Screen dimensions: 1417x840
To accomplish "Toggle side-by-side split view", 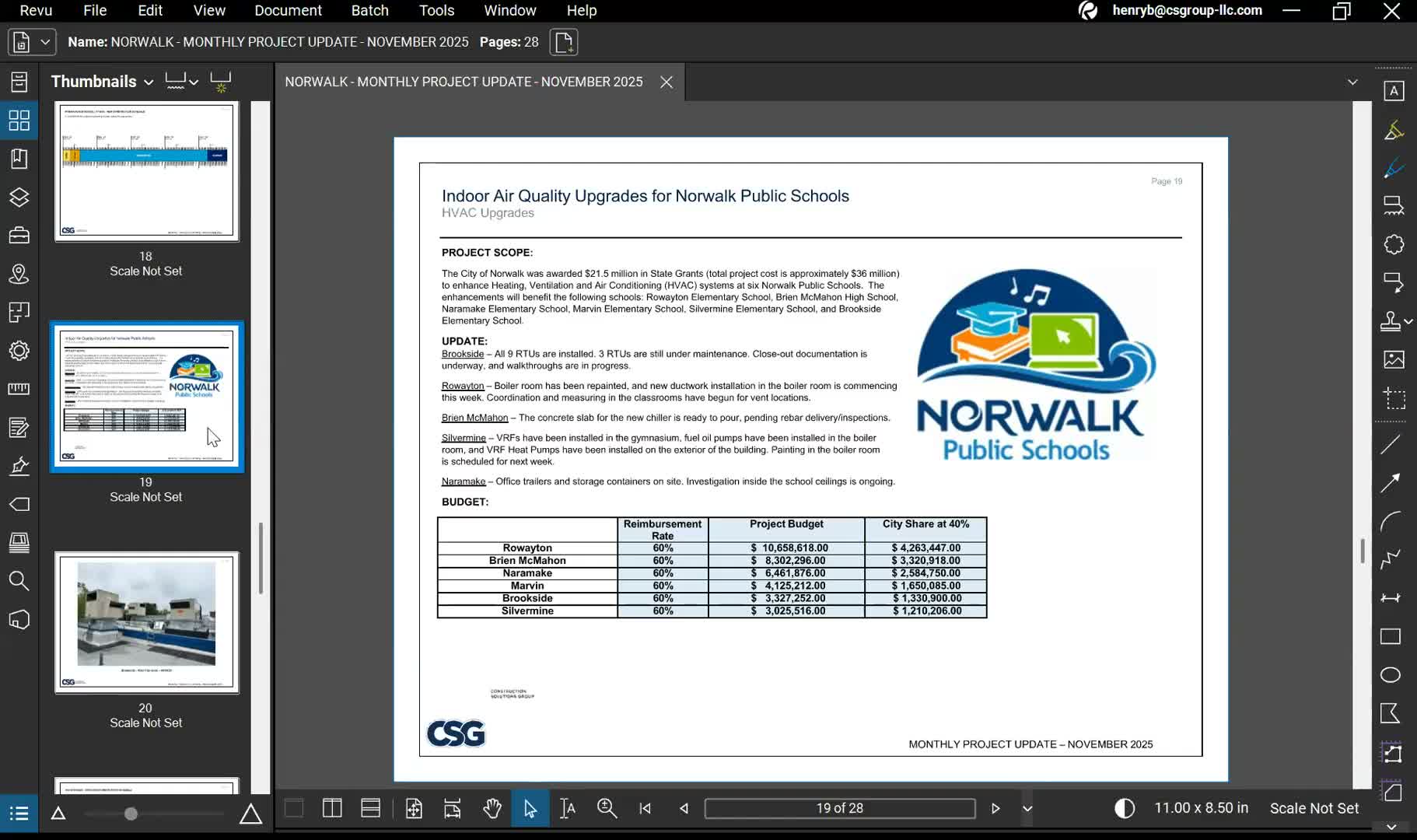I will pyautogui.click(x=332, y=808).
